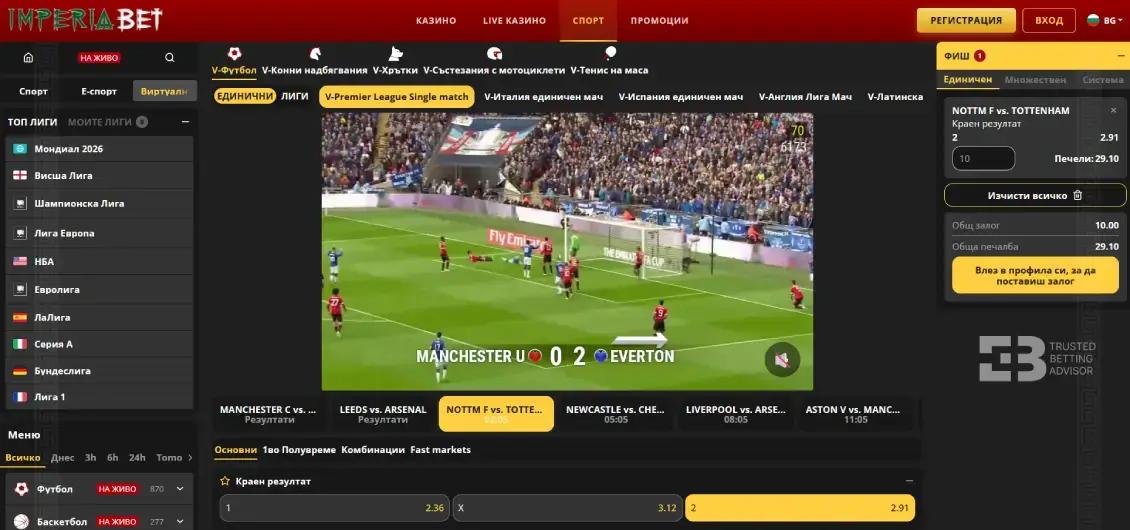The image size is (1130, 530).
Task: Open the LIVERPOOL vs. ARSE... 08:05 match
Action: coord(736,414)
